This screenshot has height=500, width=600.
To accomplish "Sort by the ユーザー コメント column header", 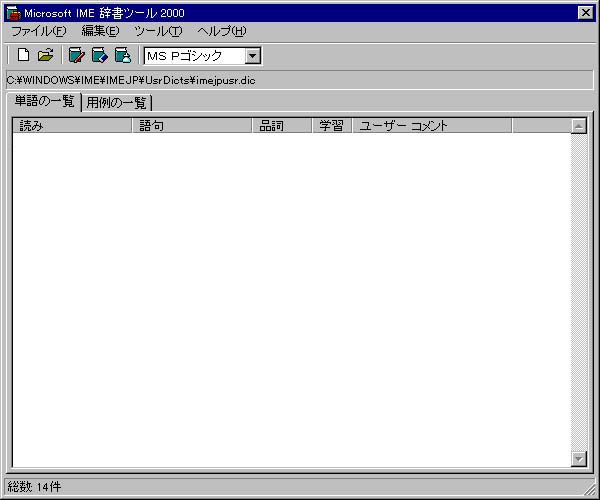I will (x=432, y=125).
